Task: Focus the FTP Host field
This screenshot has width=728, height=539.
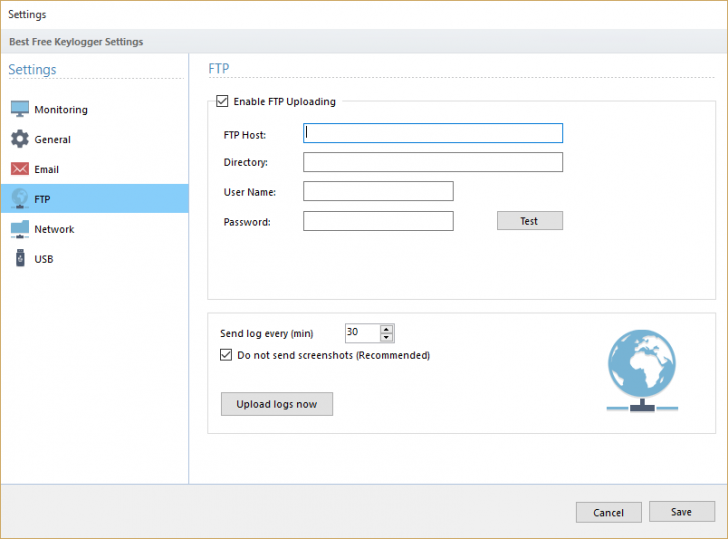Action: (x=433, y=133)
